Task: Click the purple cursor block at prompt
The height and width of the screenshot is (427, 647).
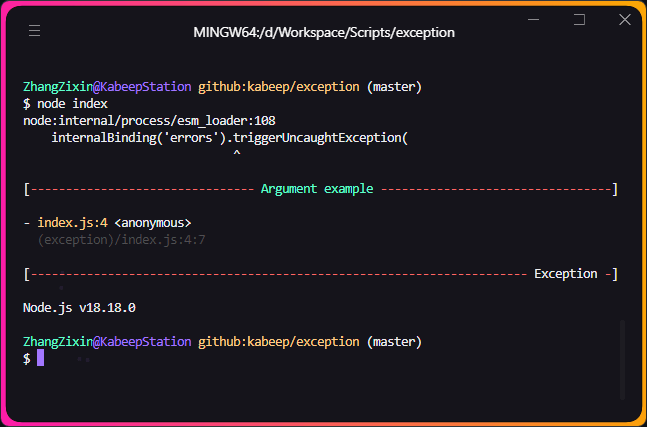Action: pos(40,358)
